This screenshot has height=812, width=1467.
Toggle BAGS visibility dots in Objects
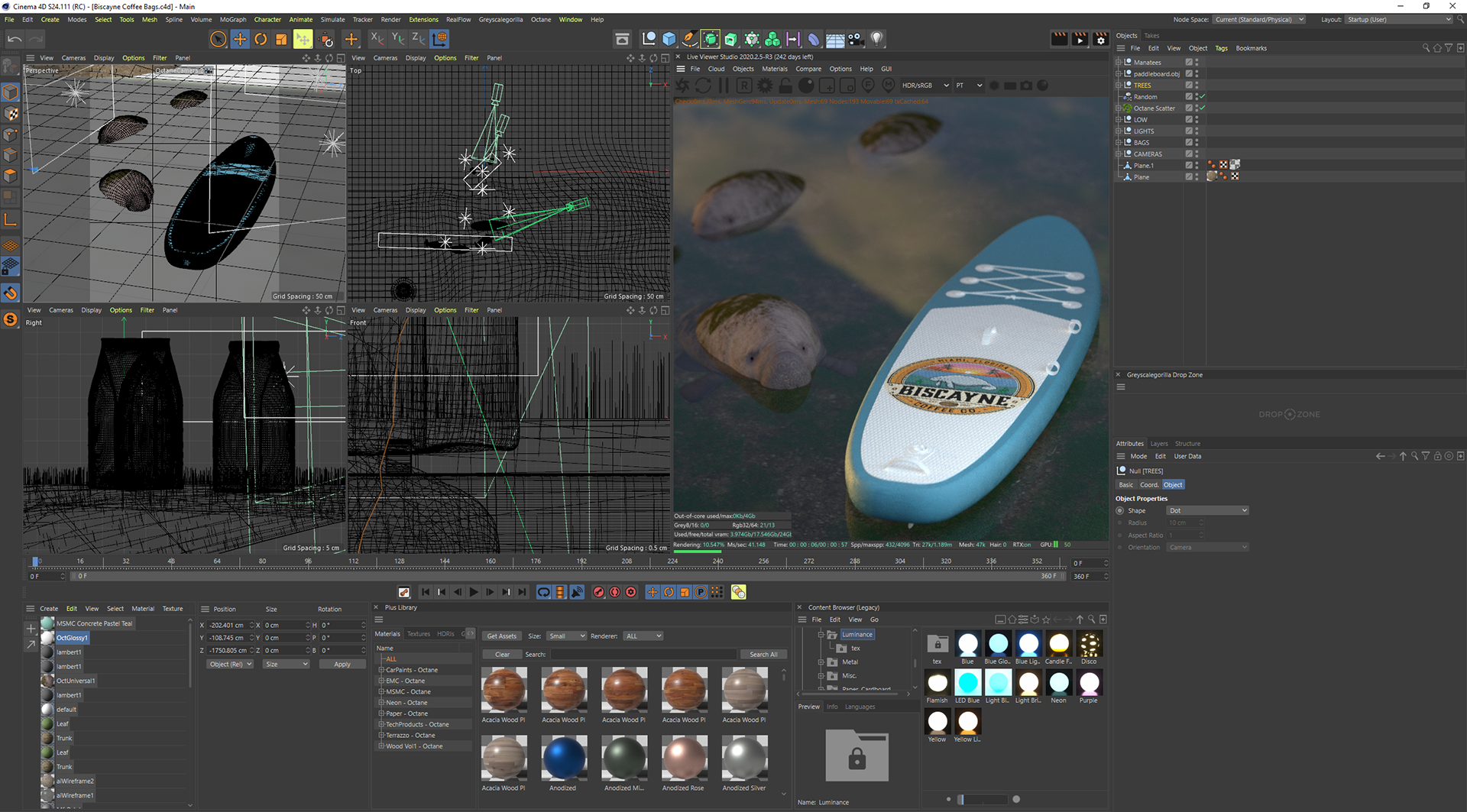pos(1197,143)
